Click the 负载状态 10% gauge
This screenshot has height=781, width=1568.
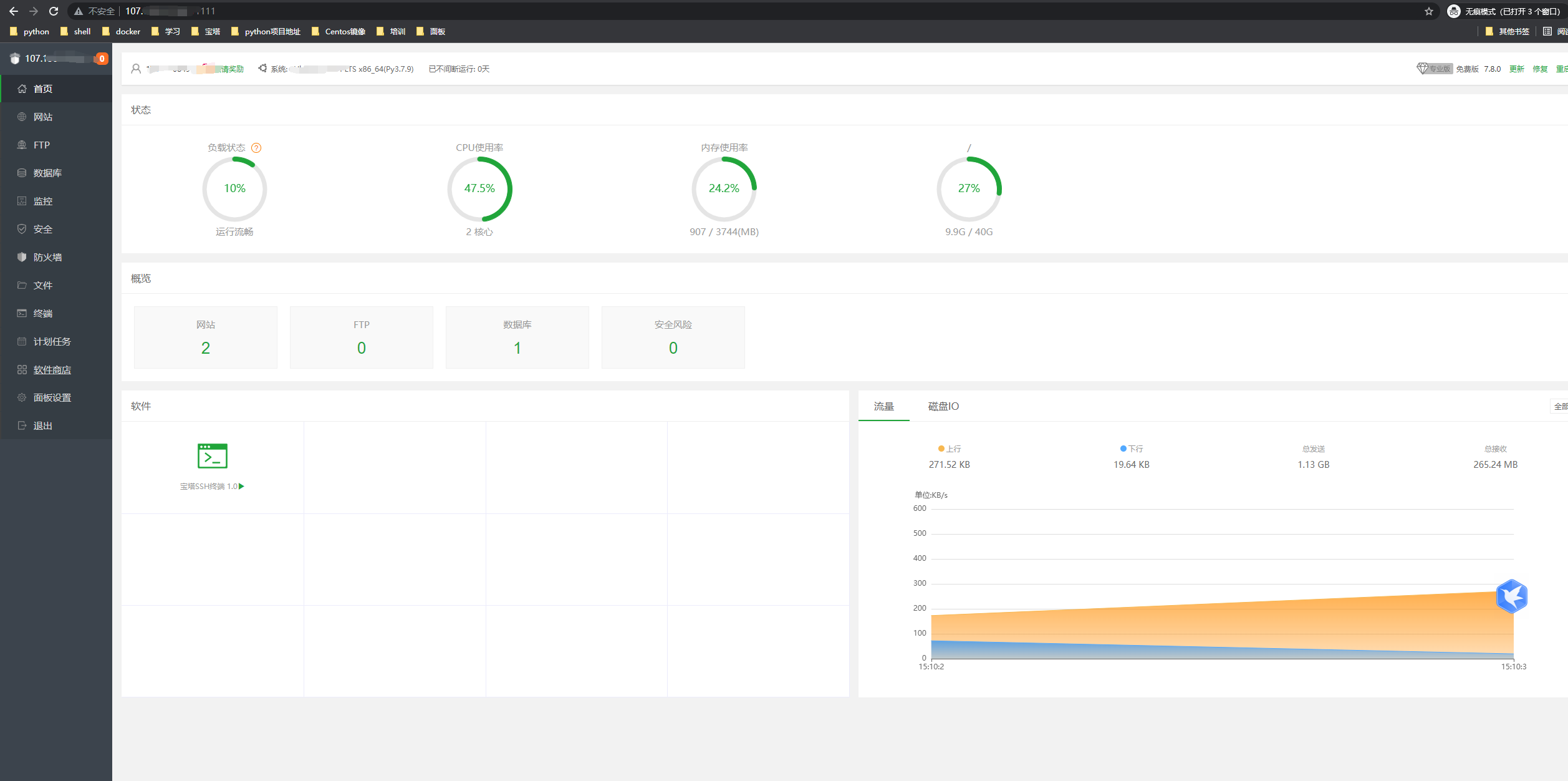click(x=234, y=188)
